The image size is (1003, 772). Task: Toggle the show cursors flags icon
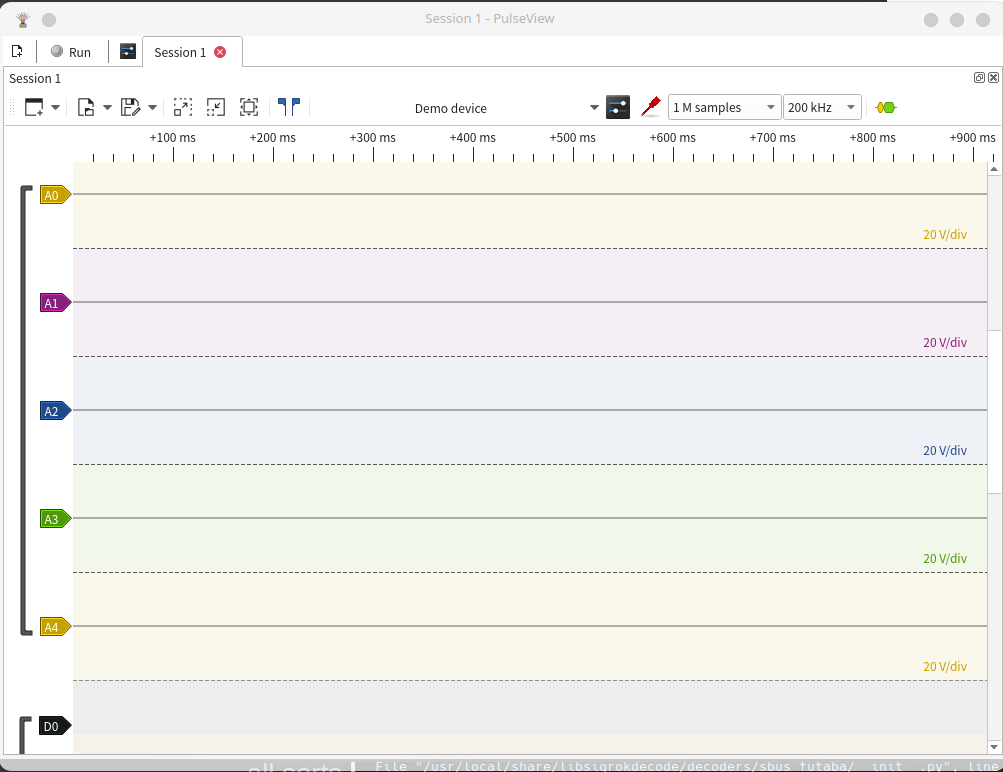(289, 107)
